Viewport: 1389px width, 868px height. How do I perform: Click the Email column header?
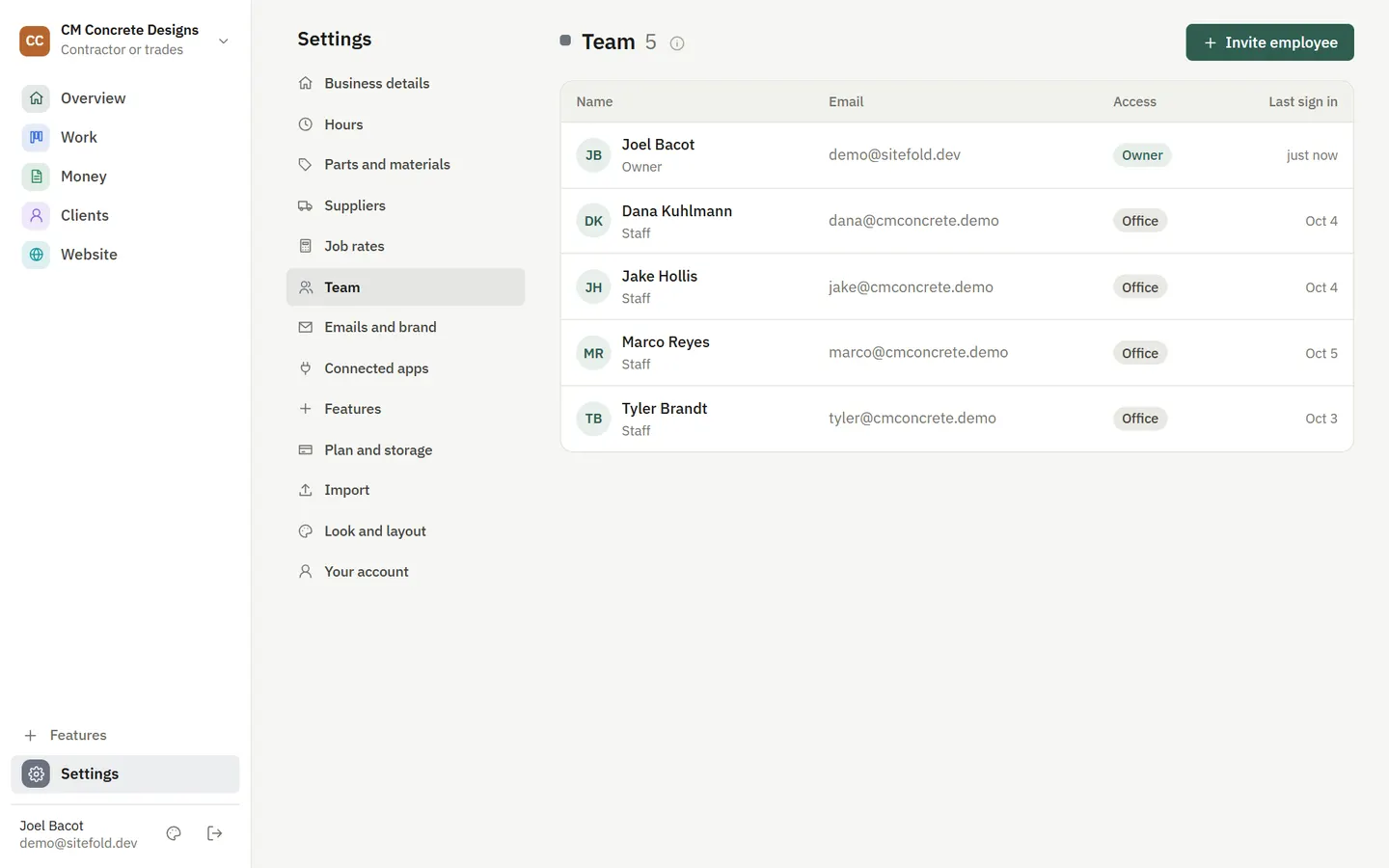tap(846, 101)
